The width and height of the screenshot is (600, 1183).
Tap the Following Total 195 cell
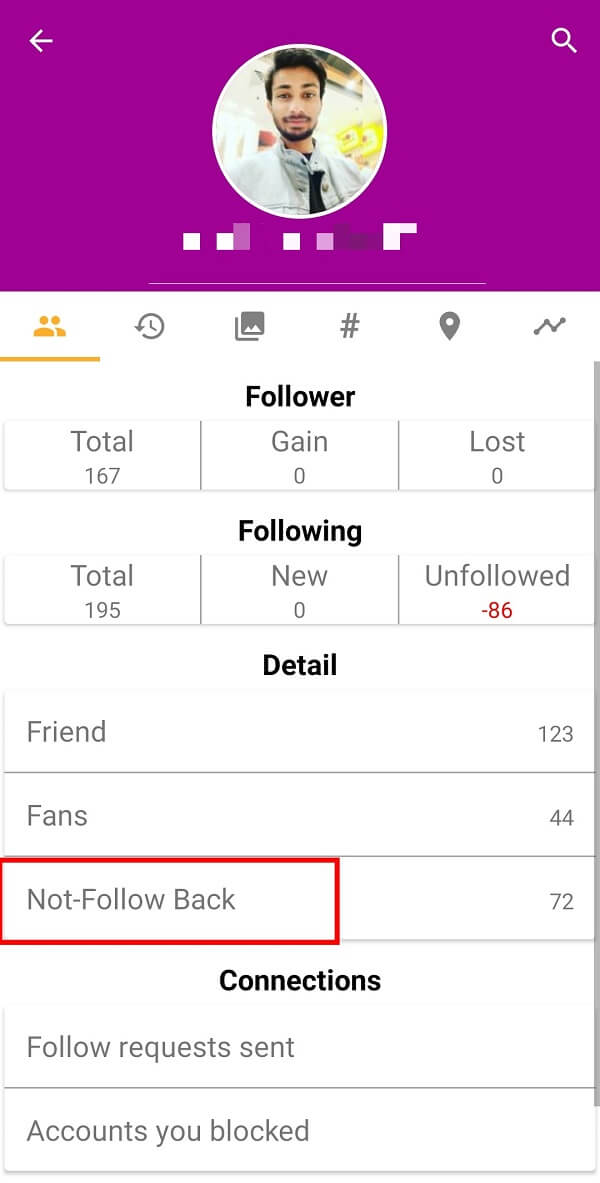click(101, 590)
